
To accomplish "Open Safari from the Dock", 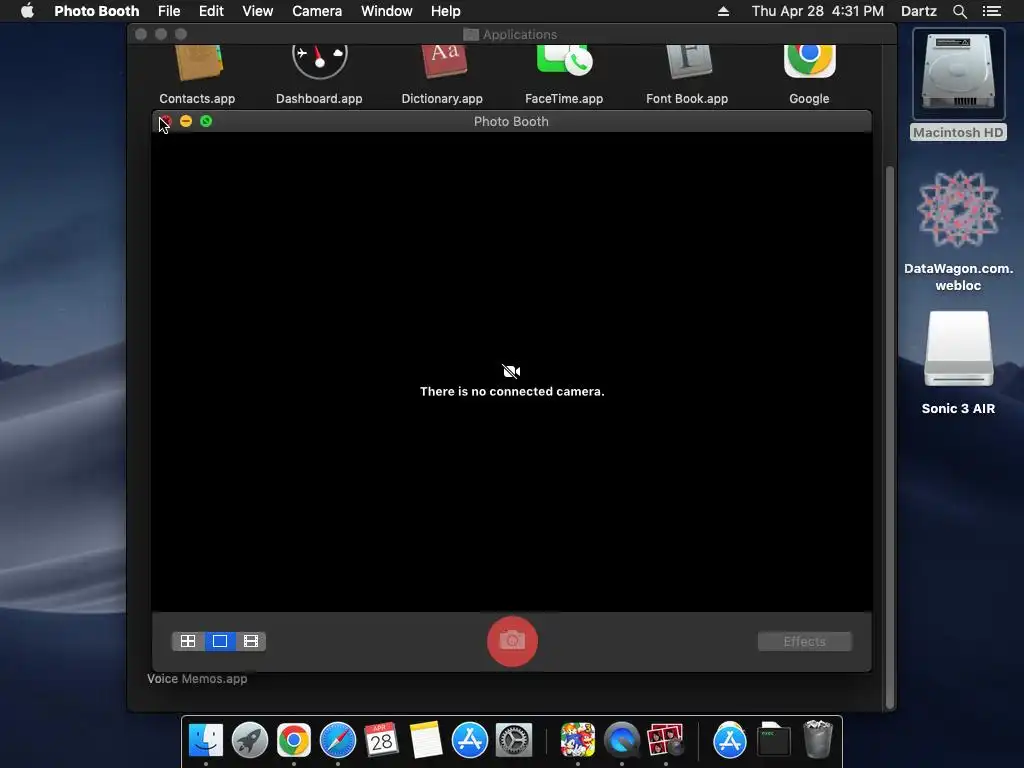I will [x=338, y=741].
